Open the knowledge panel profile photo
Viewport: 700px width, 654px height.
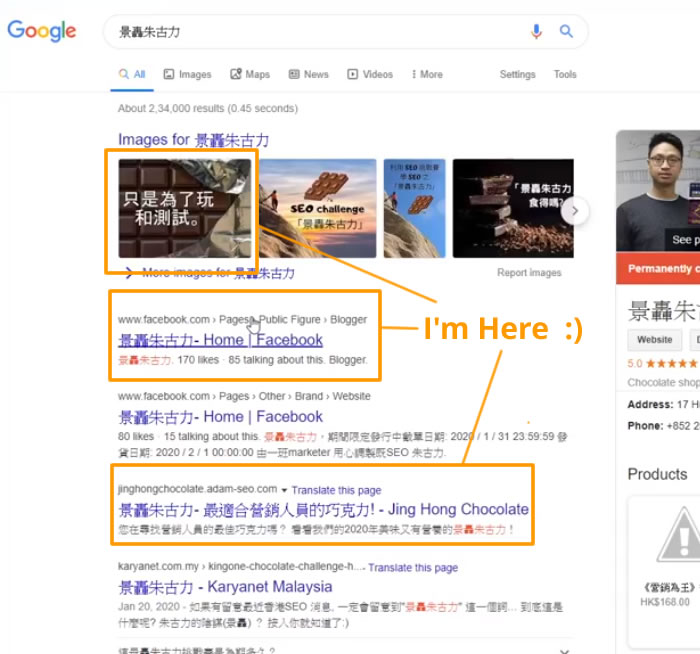tap(658, 191)
